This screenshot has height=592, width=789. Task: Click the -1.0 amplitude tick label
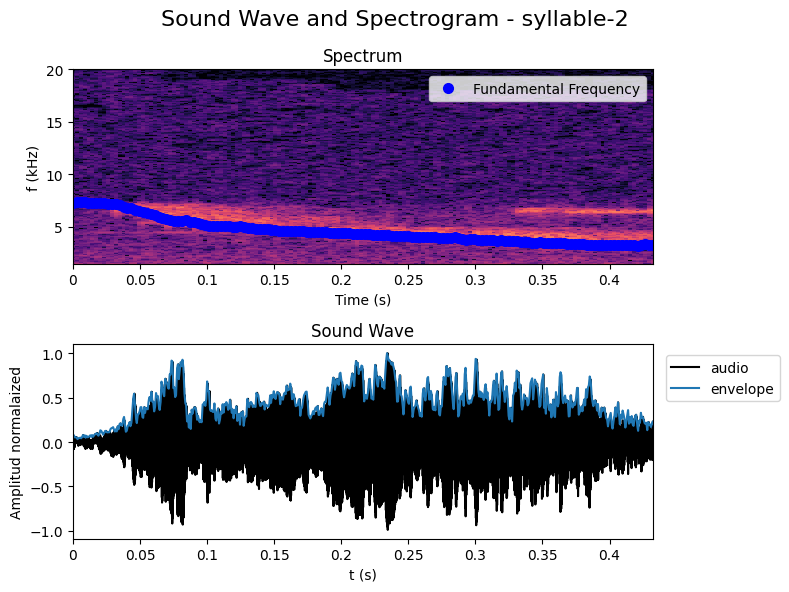50,532
